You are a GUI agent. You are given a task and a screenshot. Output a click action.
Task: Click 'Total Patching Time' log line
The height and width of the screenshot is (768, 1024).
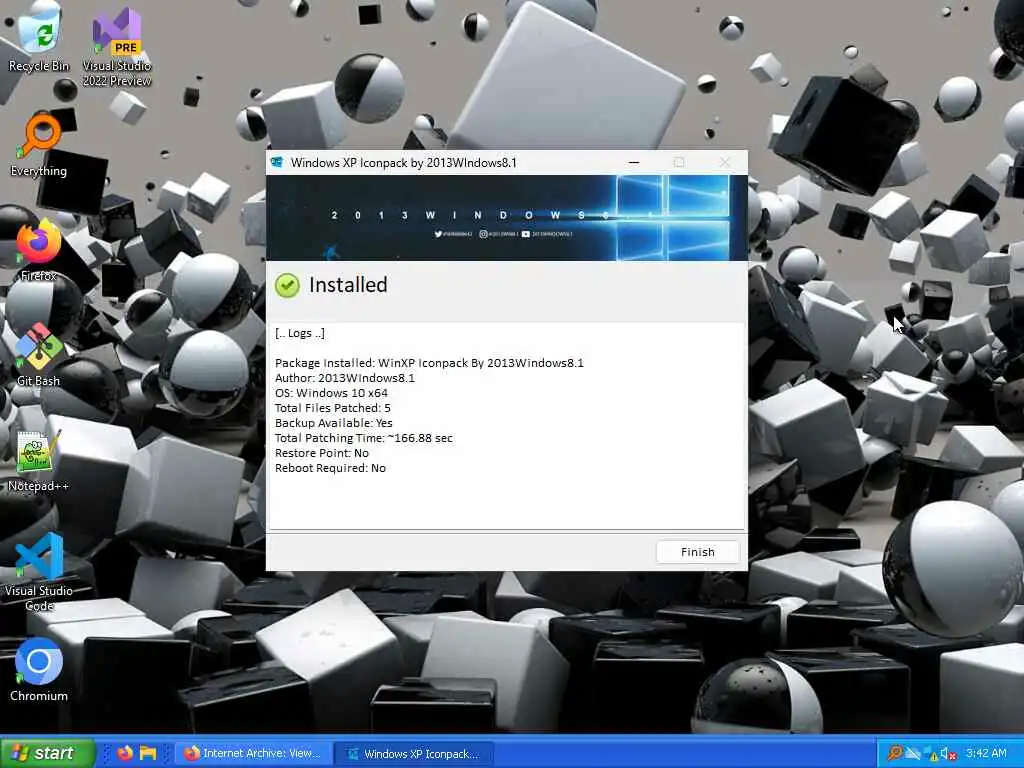[x=364, y=438]
